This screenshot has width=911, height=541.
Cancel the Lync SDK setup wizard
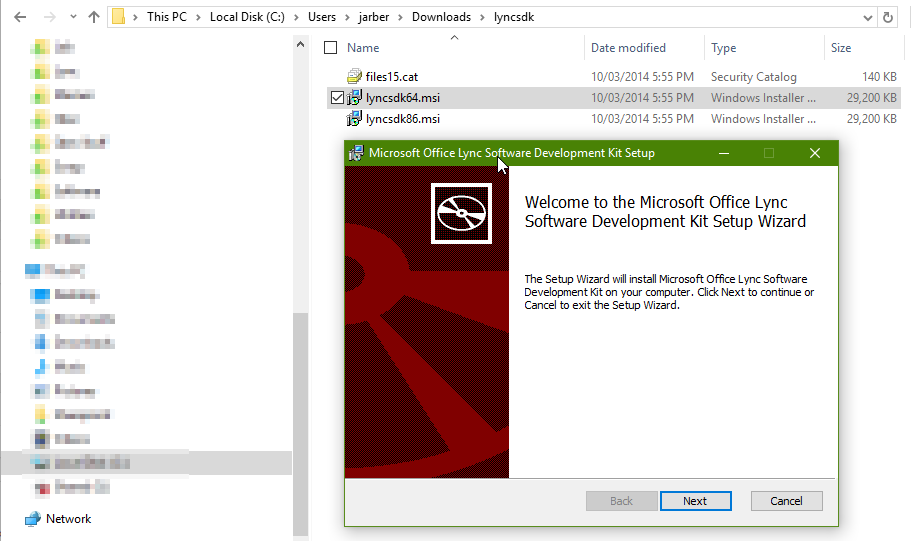pyautogui.click(x=786, y=501)
